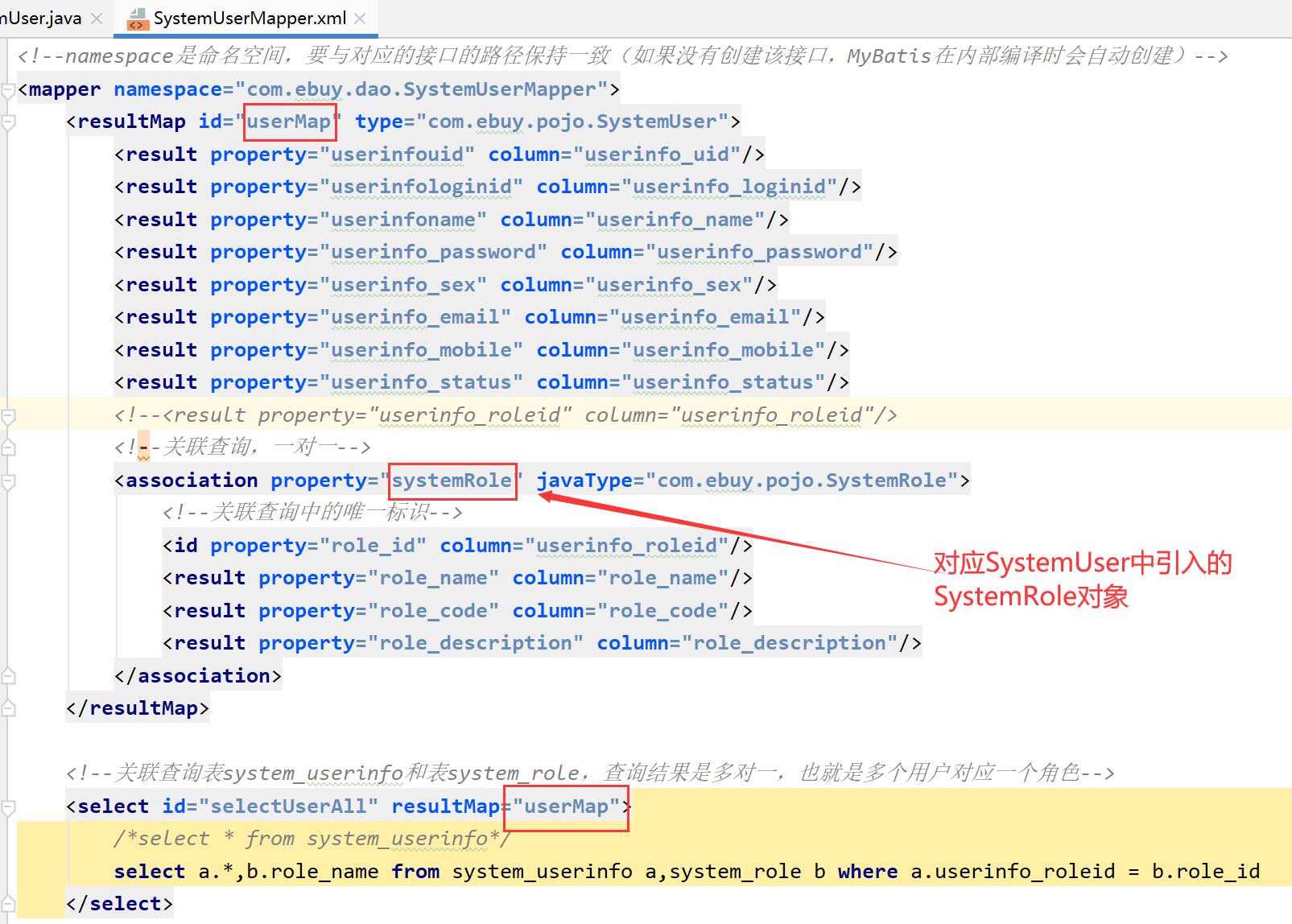Viewport: 1292px width, 924px height.
Task: Toggle fold marker at the closing select tag
Action: [x=8, y=904]
